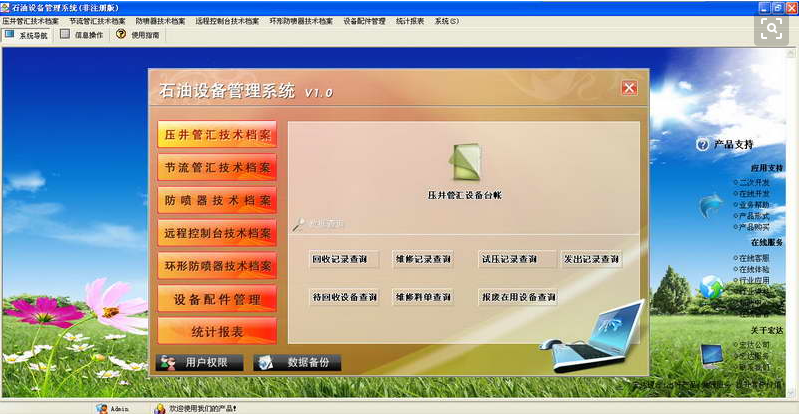Open the 系统(S) menu

(446, 21)
